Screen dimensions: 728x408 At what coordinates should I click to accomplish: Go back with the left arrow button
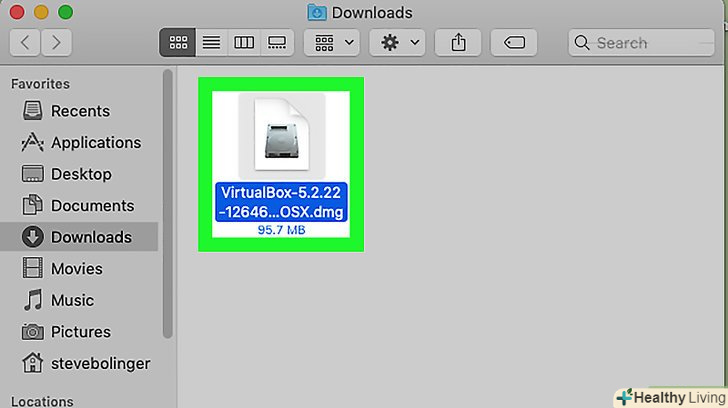25,43
